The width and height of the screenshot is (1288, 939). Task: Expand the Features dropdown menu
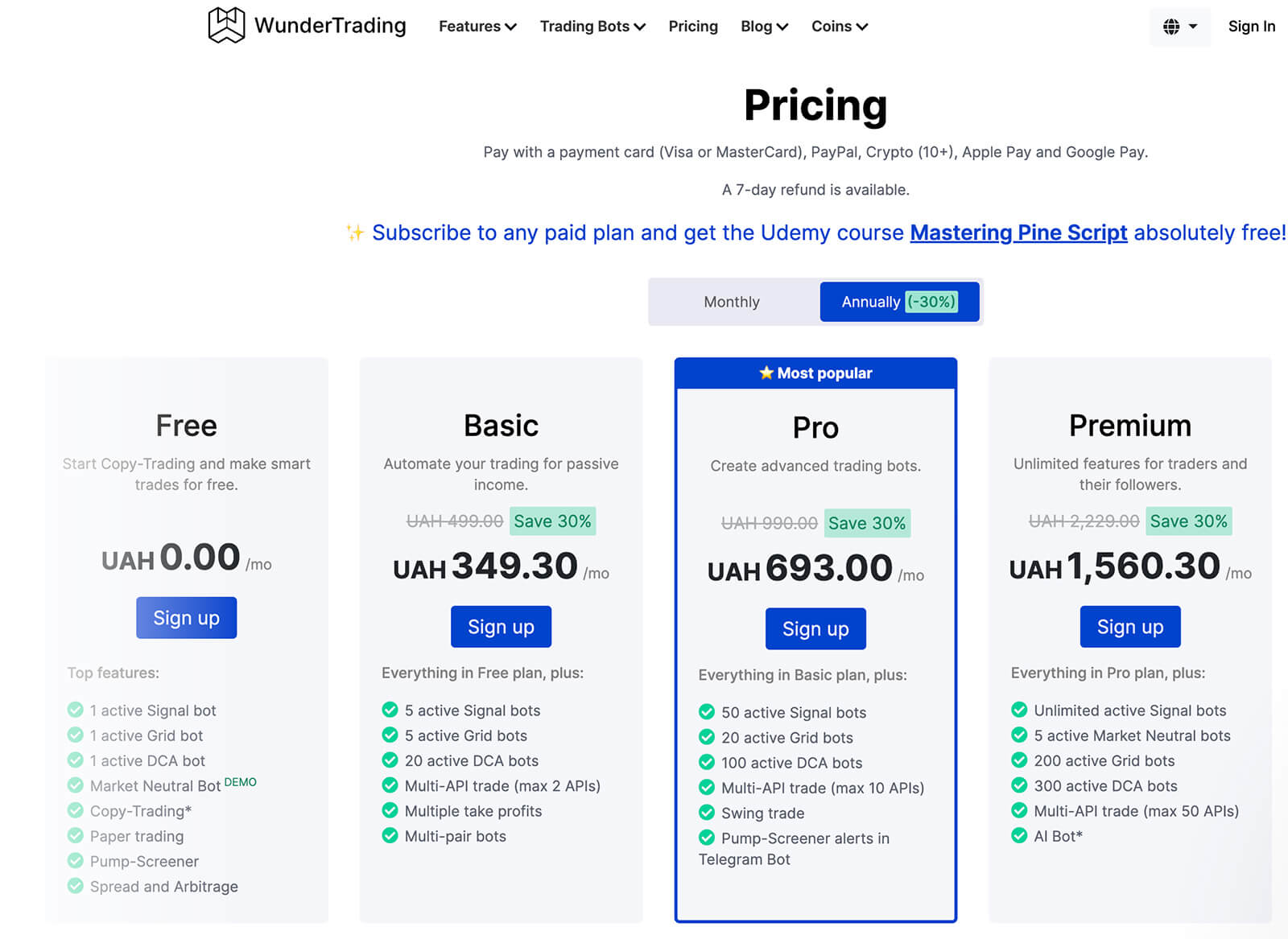pos(477,27)
